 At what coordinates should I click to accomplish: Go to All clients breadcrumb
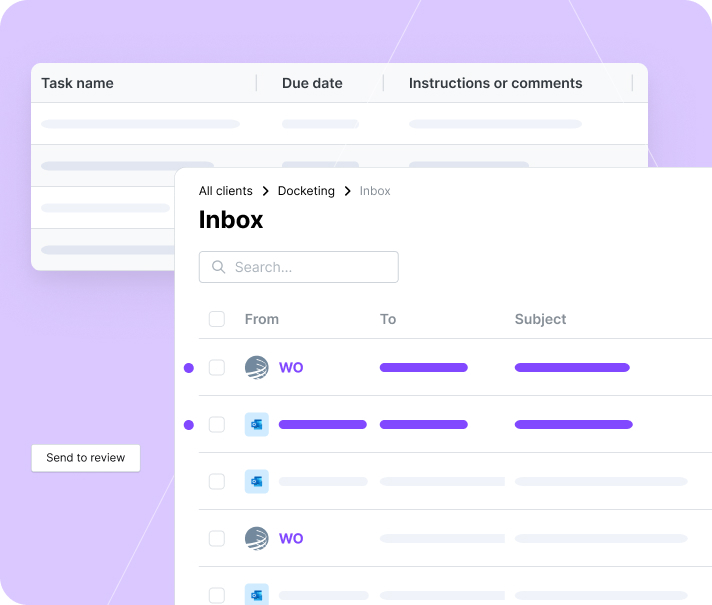click(x=226, y=191)
